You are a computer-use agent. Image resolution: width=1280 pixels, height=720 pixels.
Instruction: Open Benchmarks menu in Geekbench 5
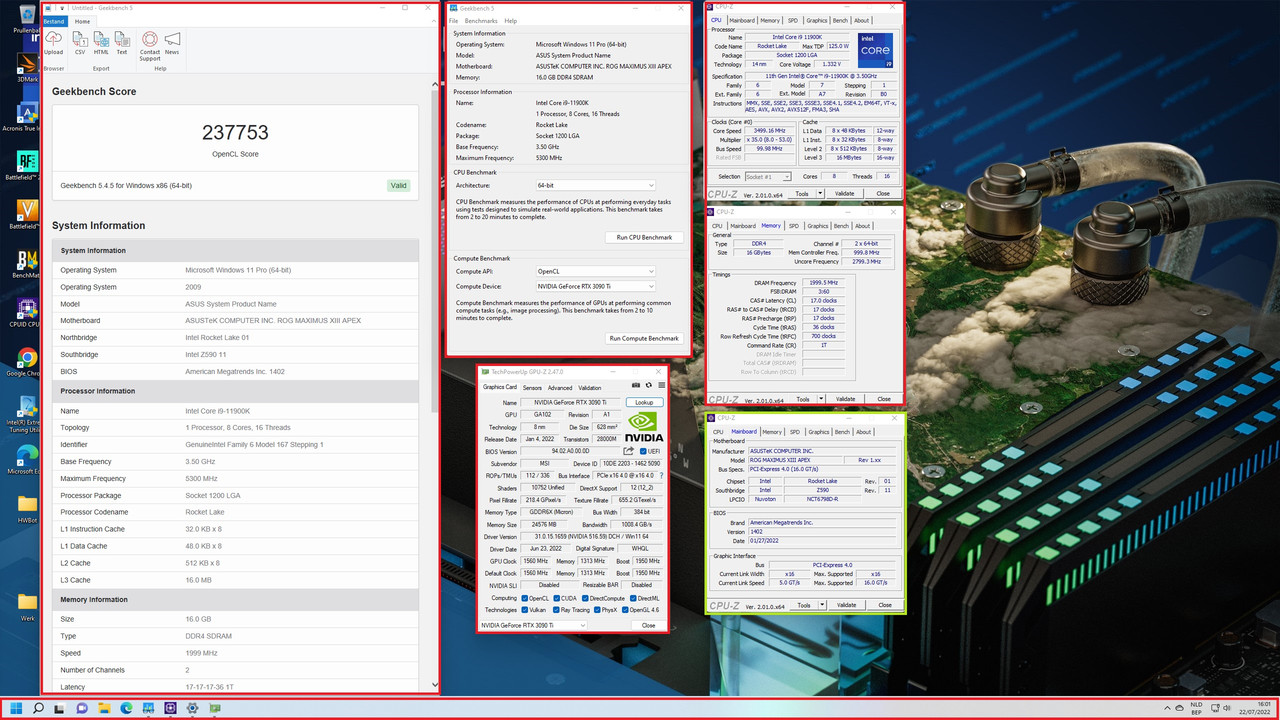pyautogui.click(x=481, y=21)
